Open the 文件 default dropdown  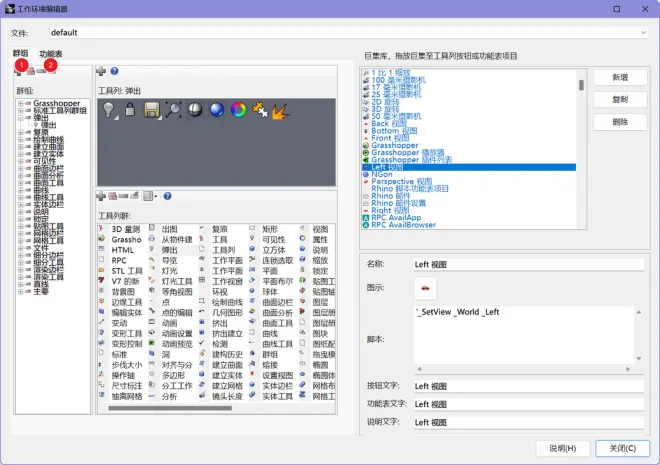pyautogui.click(x=643, y=32)
